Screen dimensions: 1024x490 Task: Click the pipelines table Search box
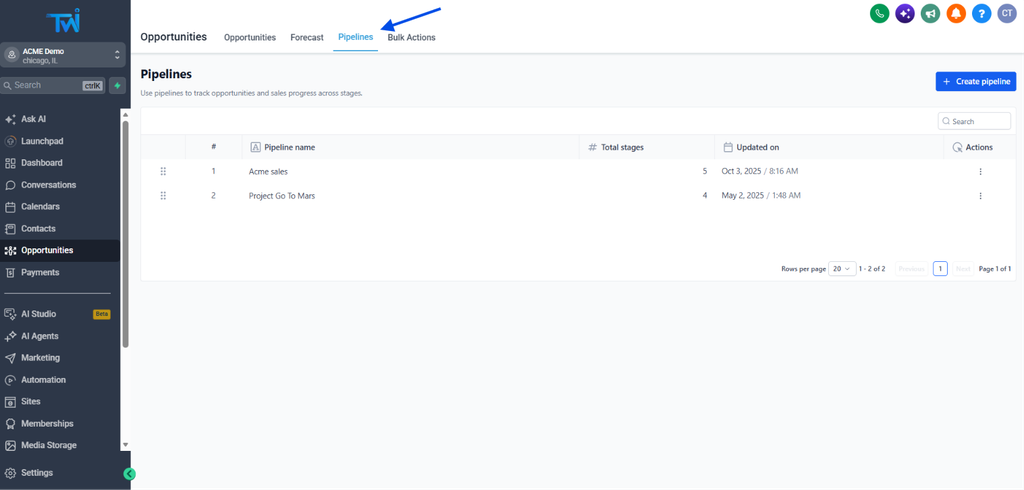(x=974, y=121)
